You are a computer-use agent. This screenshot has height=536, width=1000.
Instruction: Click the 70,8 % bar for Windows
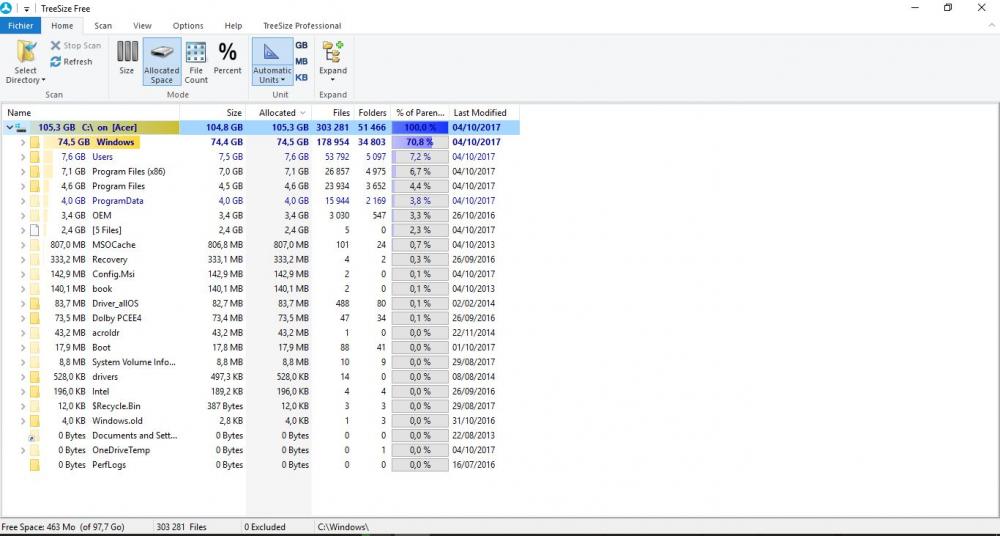click(419, 143)
